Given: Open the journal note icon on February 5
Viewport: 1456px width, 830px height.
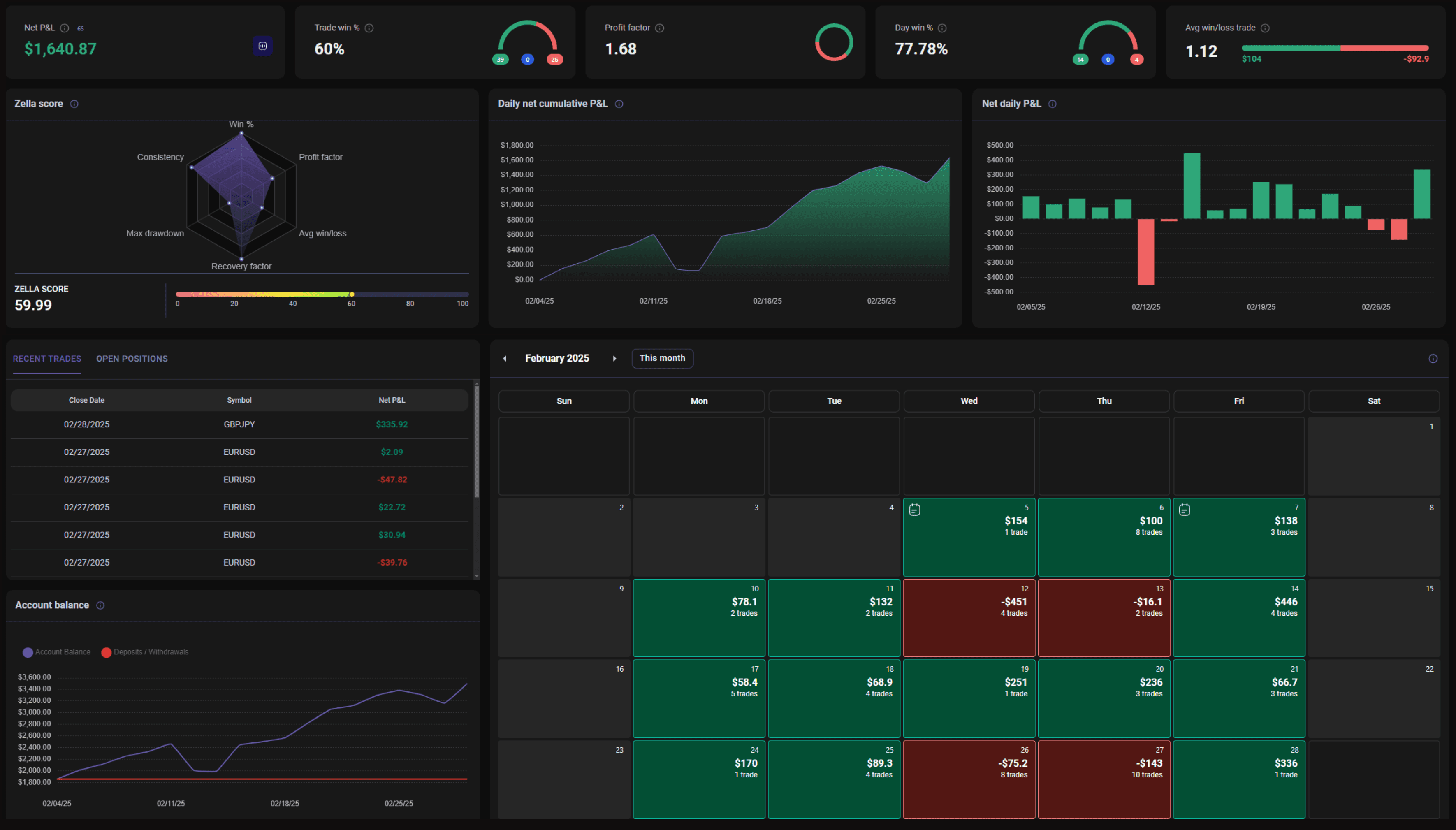Looking at the screenshot, I should point(915,510).
